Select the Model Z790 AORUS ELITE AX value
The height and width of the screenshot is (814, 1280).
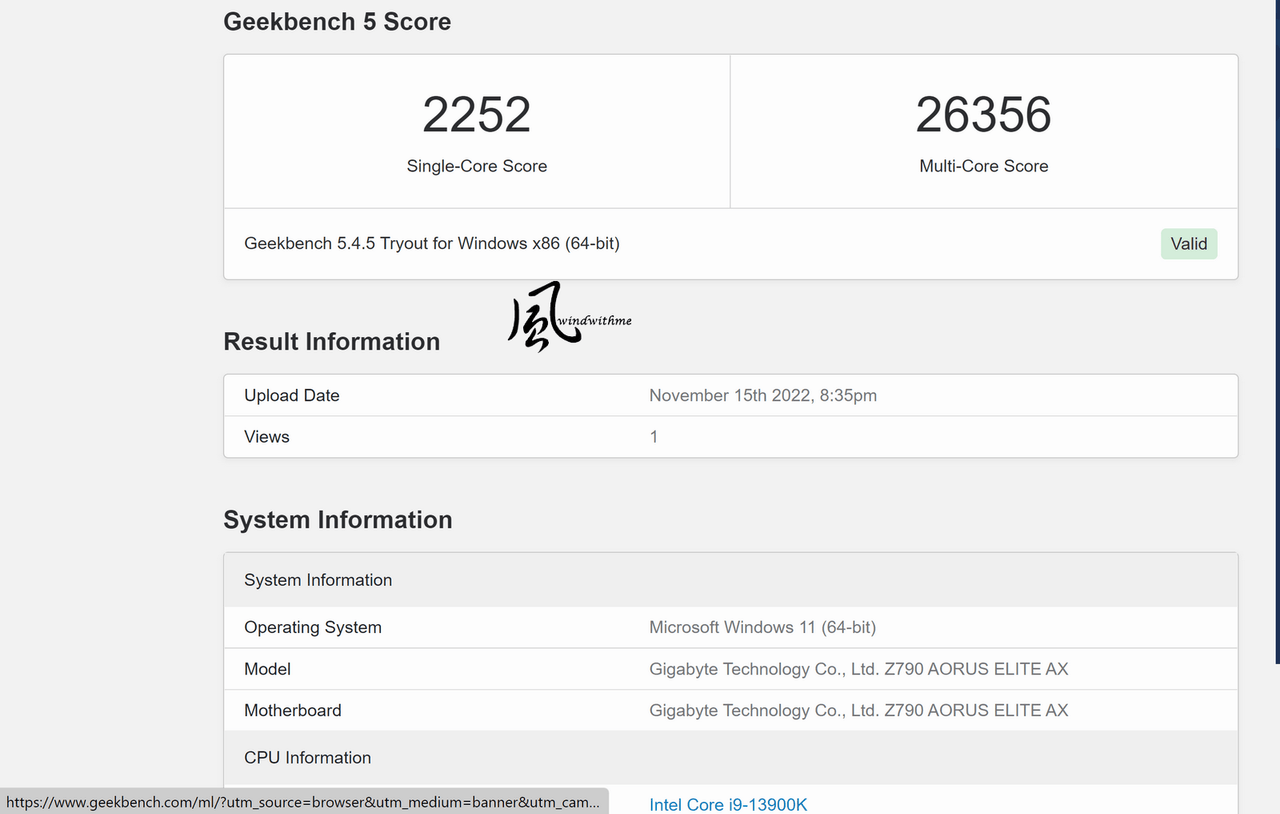click(x=859, y=669)
